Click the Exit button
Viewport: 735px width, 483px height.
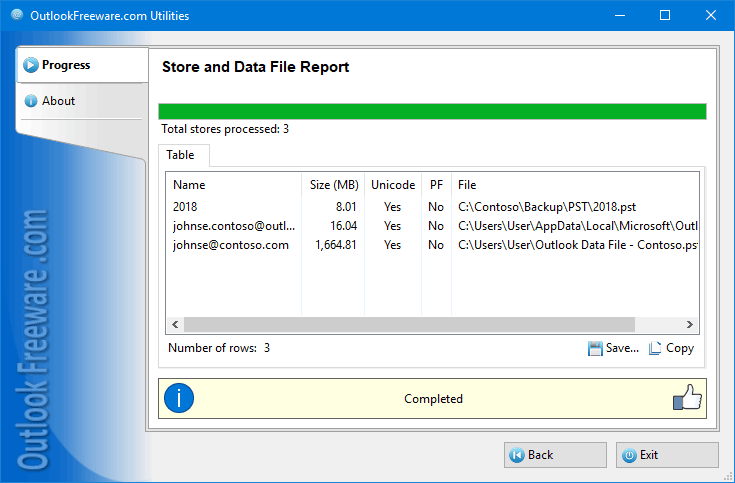(667, 455)
